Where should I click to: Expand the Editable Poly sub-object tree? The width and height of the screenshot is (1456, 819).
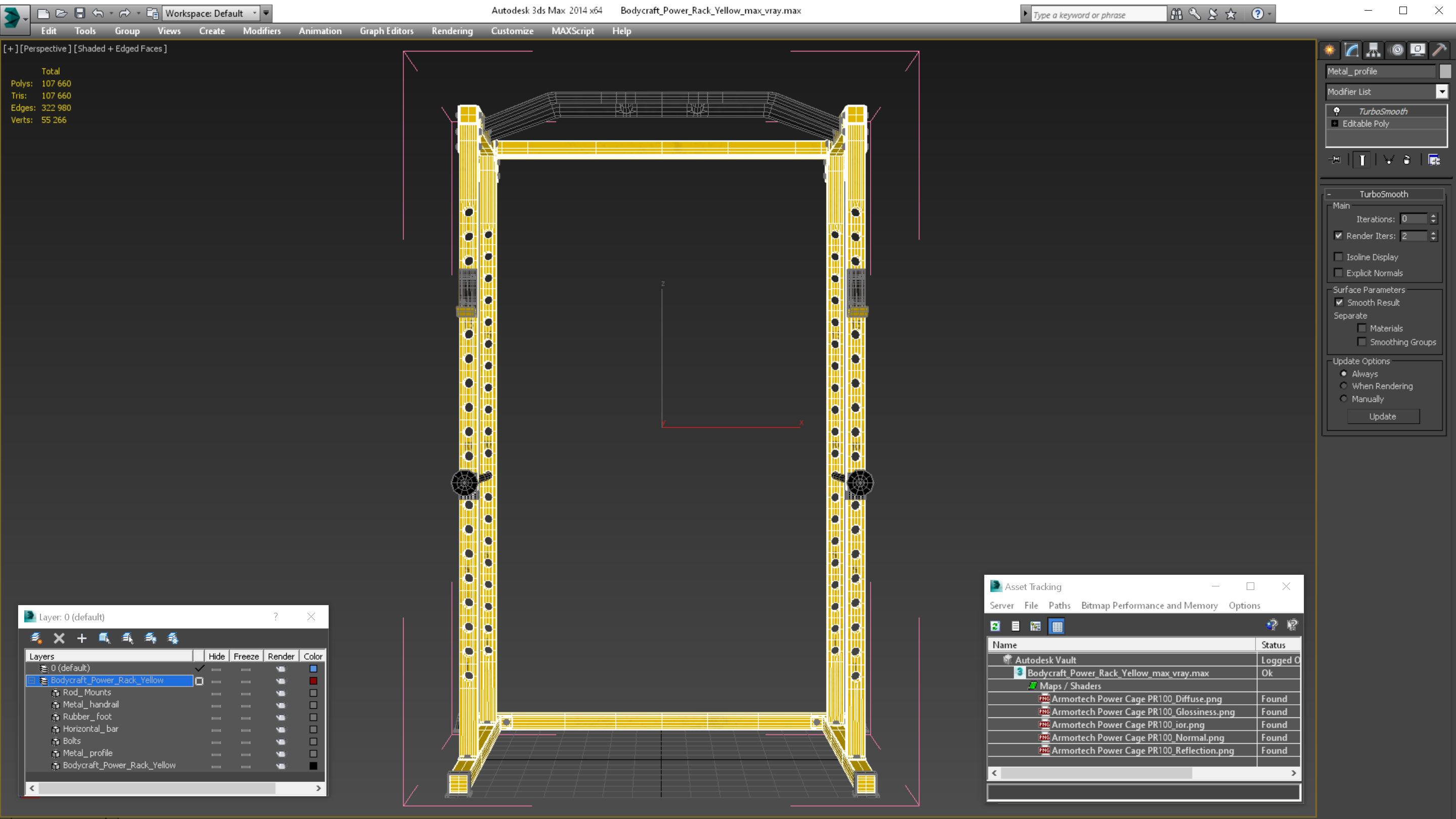pyautogui.click(x=1335, y=123)
